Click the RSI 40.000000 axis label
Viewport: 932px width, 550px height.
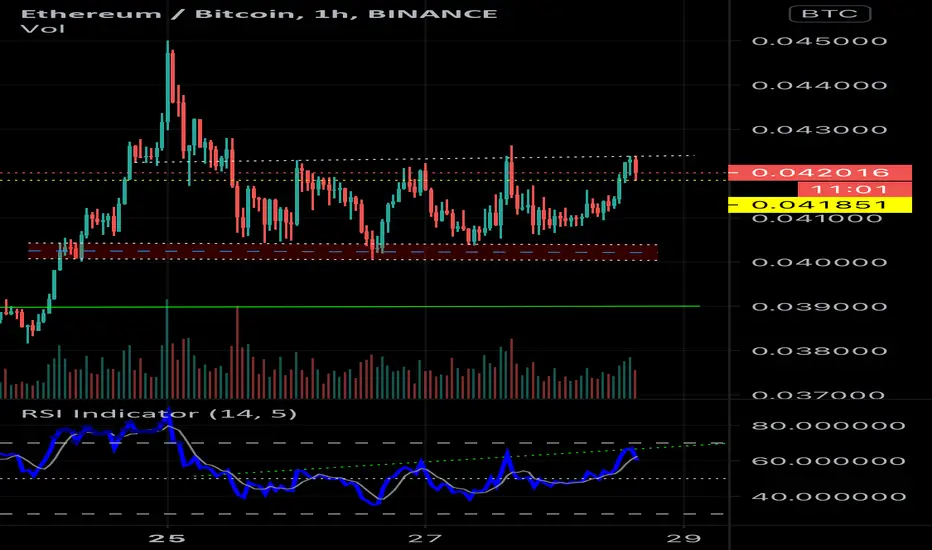coord(829,496)
